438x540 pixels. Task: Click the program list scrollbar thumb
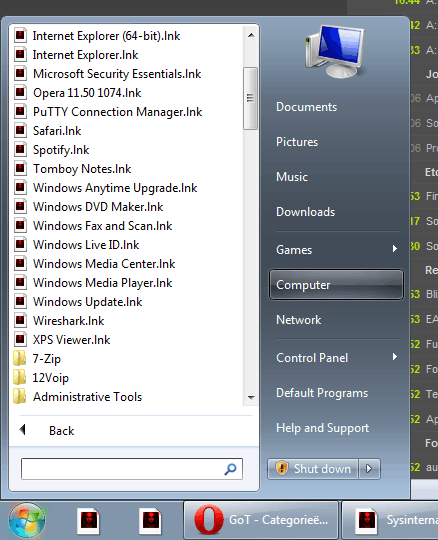pyautogui.click(x=250, y=98)
